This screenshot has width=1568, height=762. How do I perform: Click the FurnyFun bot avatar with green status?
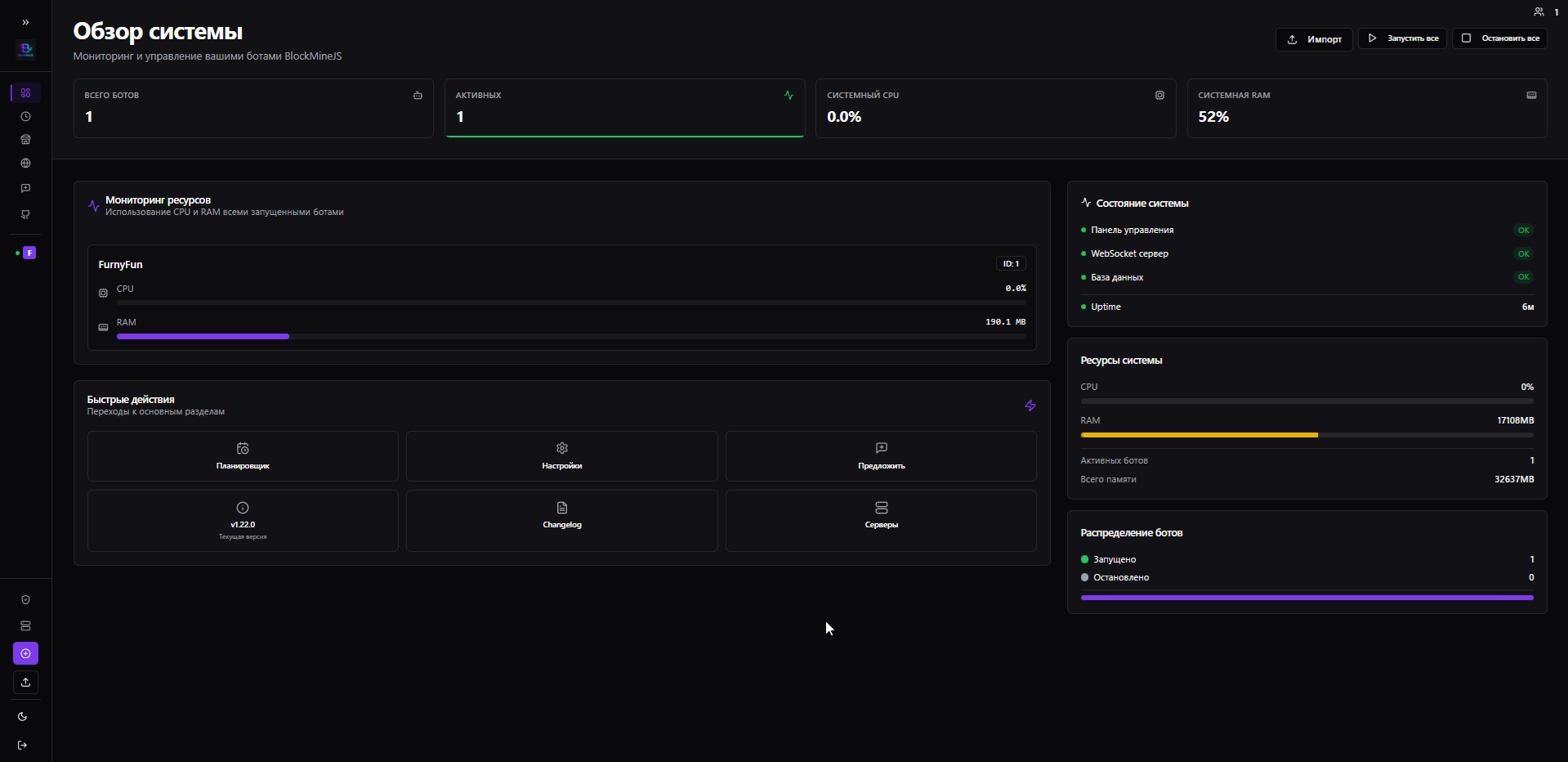[x=29, y=253]
